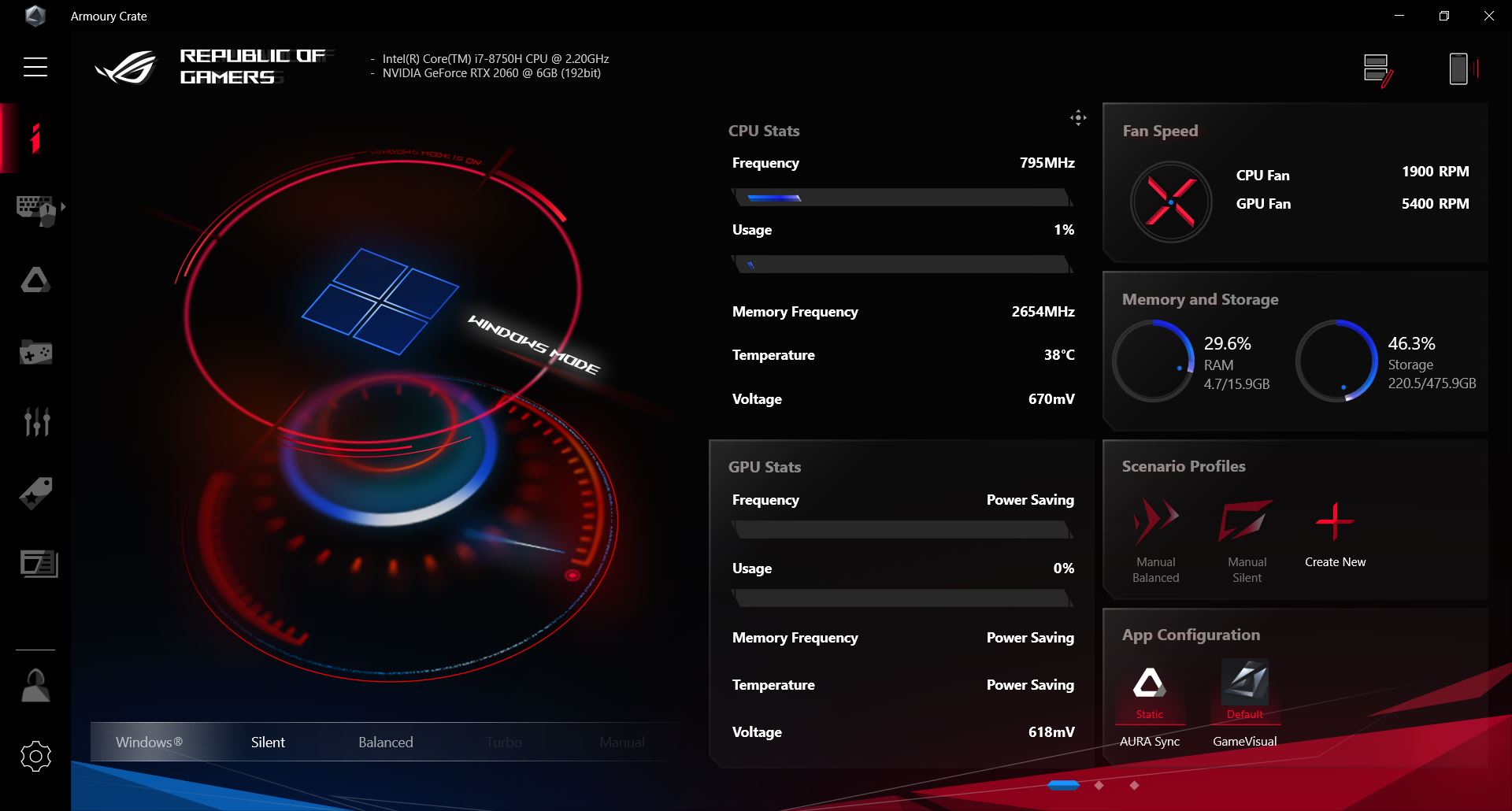Click the CPU Fan 1900 RPM reading
This screenshot has height=811, width=1512.
1435,172
